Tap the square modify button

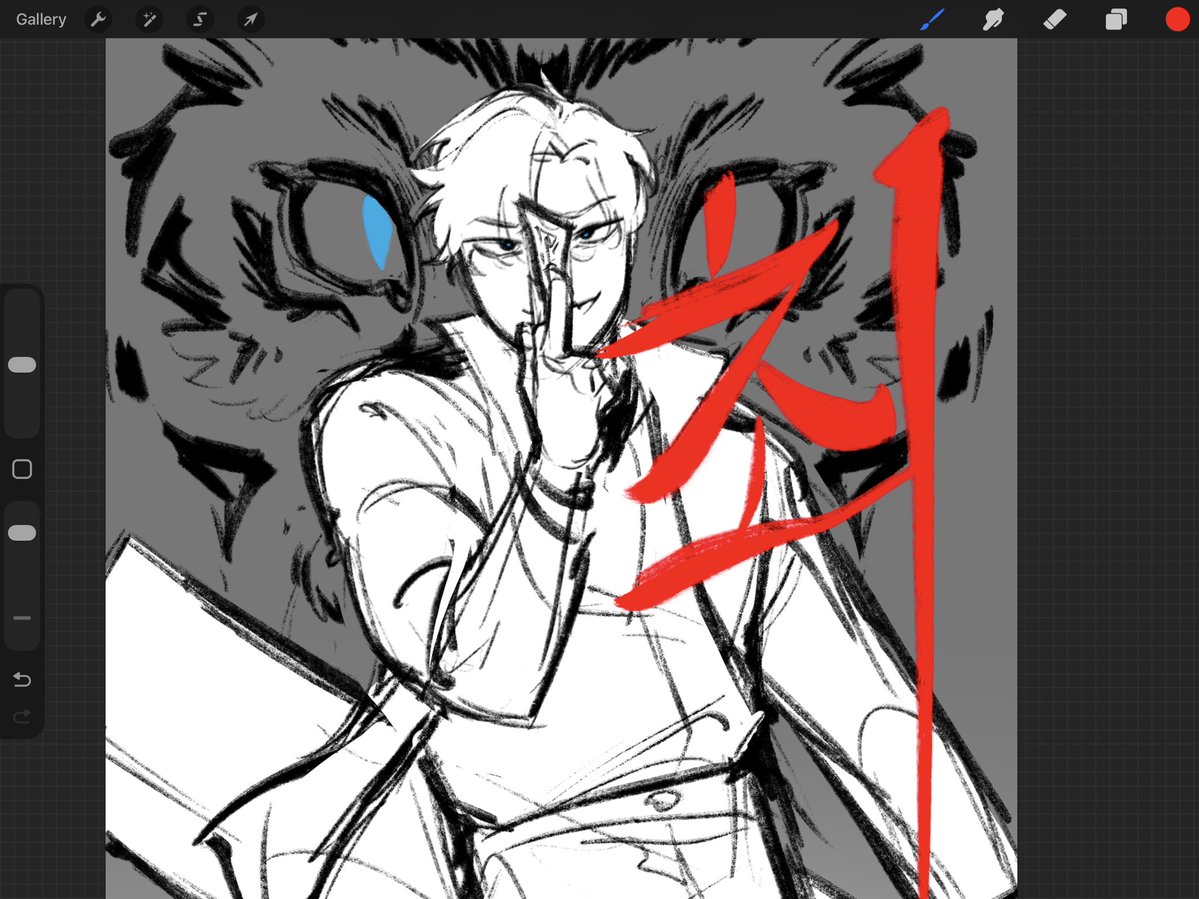point(22,469)
